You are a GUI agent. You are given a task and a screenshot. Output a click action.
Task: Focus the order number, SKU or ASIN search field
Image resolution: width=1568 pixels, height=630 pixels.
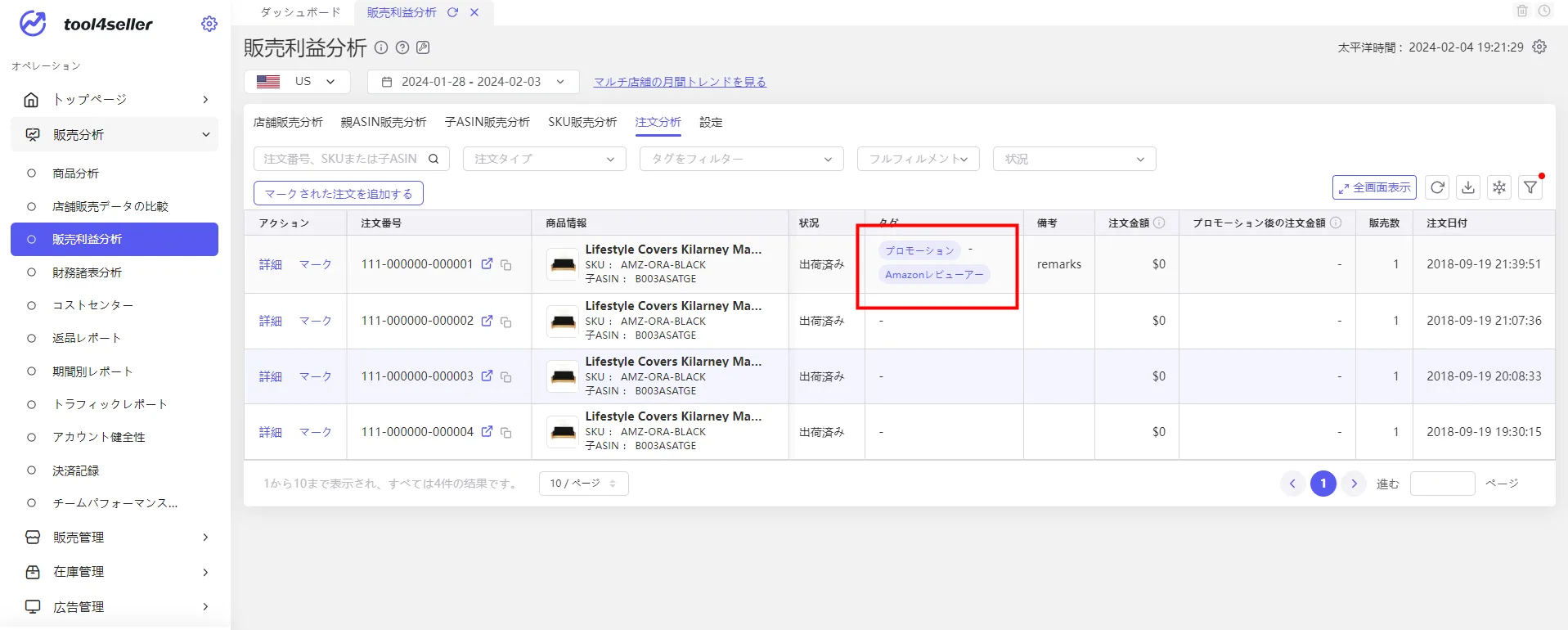(352, 159)
